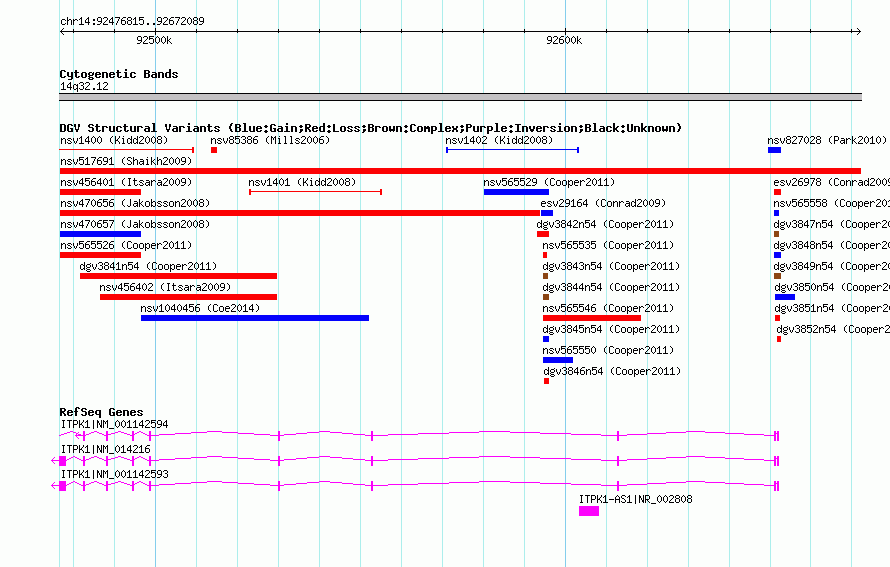
Task: Click the dgv3841n54 (Cooper2011) red bar
Action: tap(178, 276)
